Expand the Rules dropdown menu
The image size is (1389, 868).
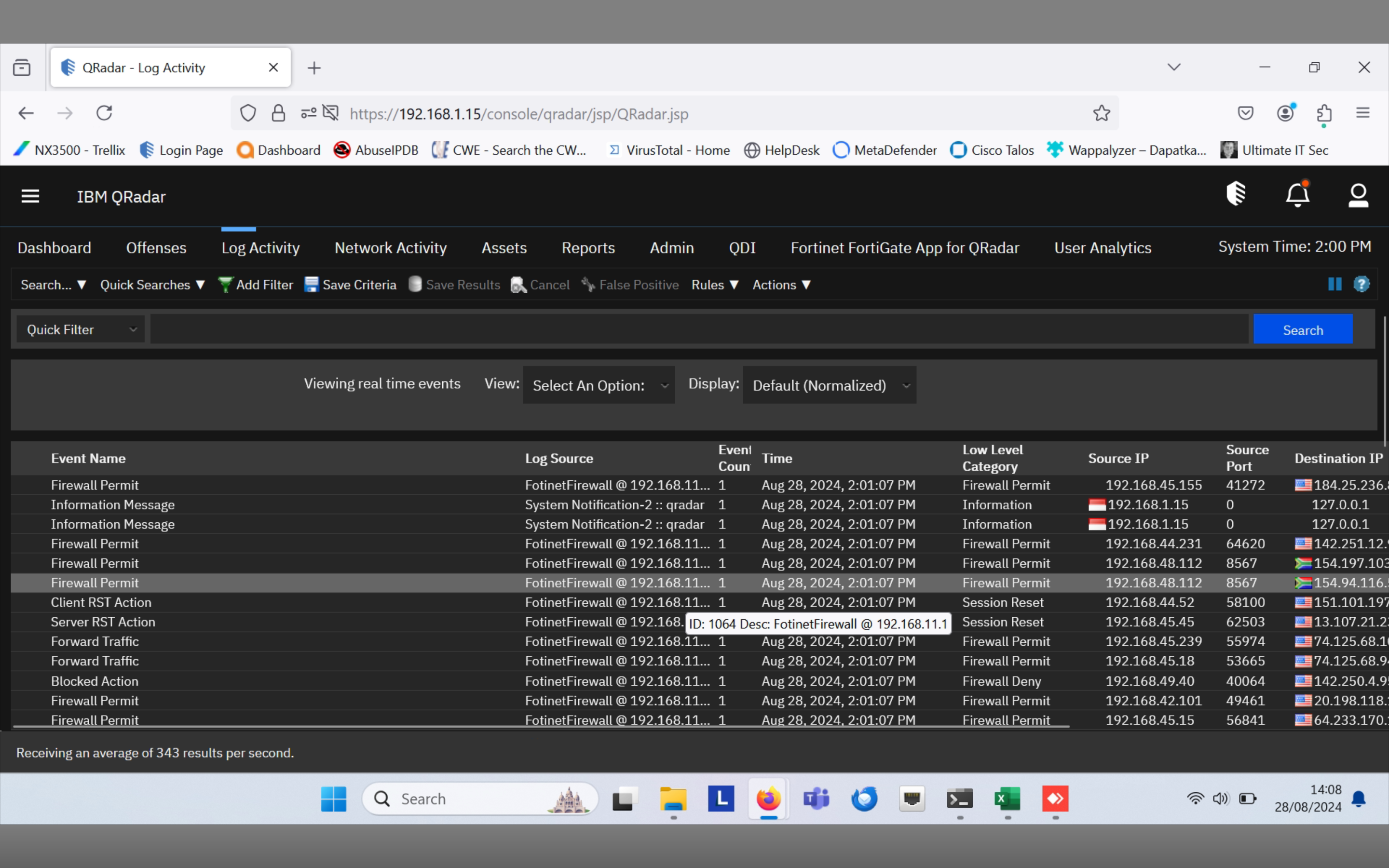click(715, 285)
